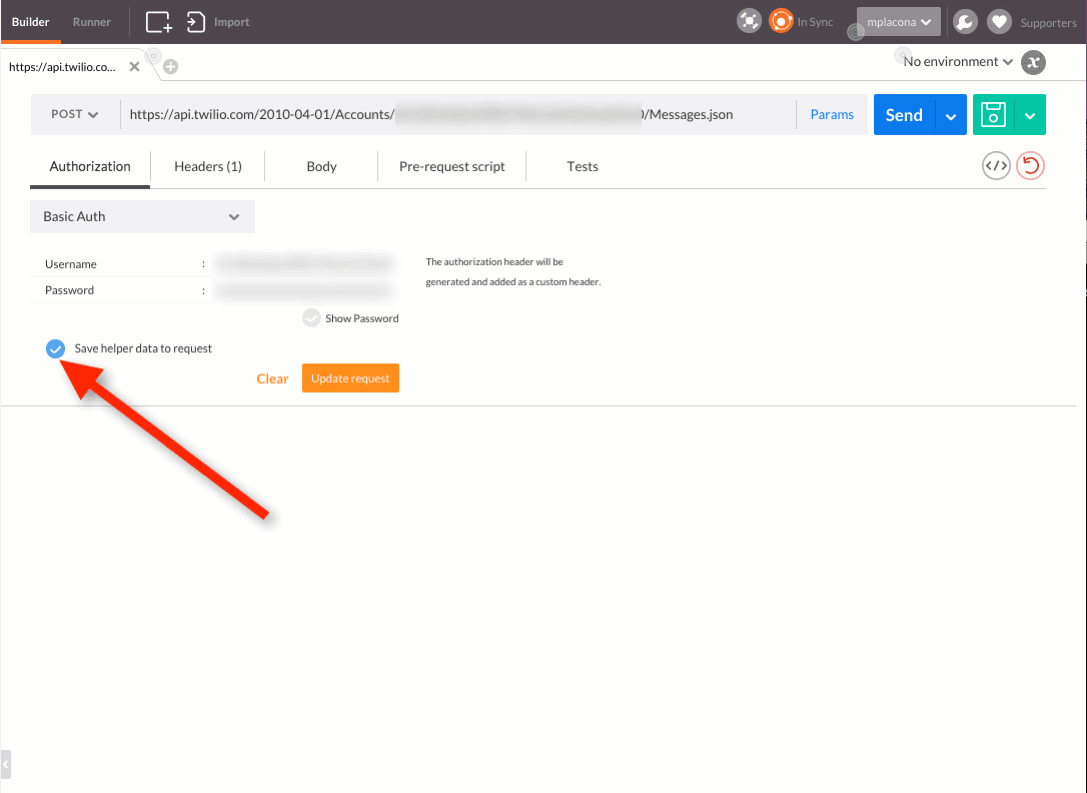This screenshot has height=793, width=1087.
Task: Select the Headers (1) tab
Action: pyautogui.click(x=208, y=166)
